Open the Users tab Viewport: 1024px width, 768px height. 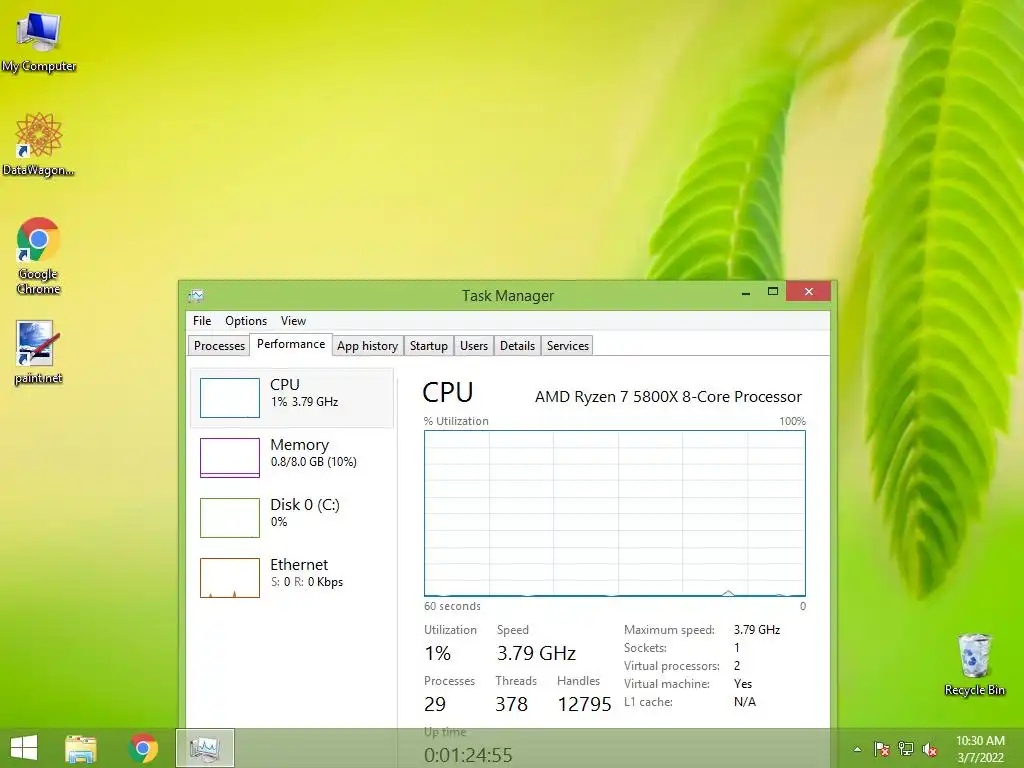pyautogui.click(x=473, y=345)
